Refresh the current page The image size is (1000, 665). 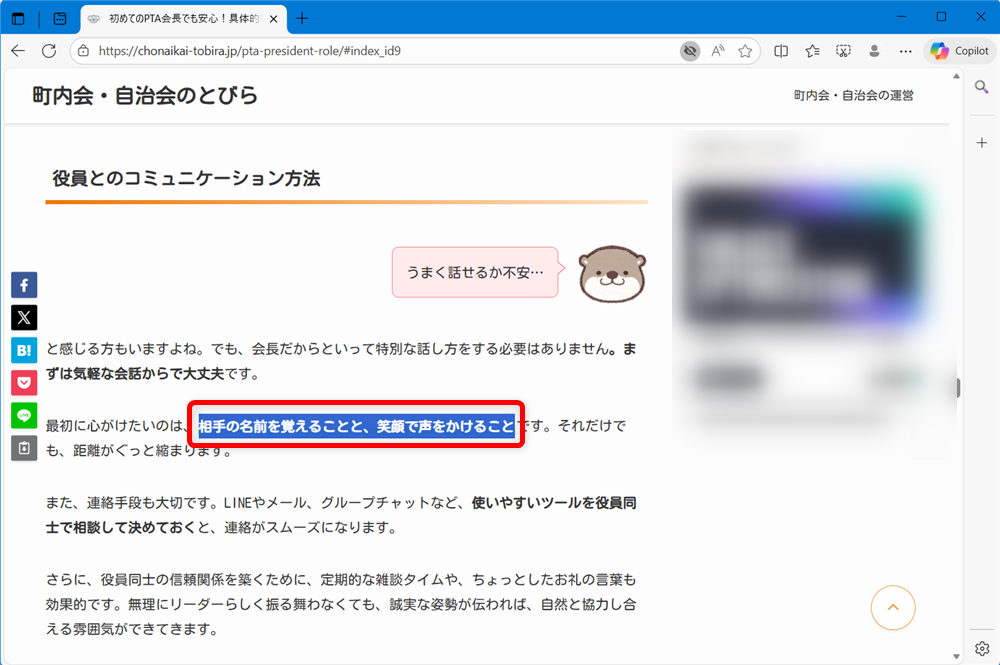(x=49, y=51)
